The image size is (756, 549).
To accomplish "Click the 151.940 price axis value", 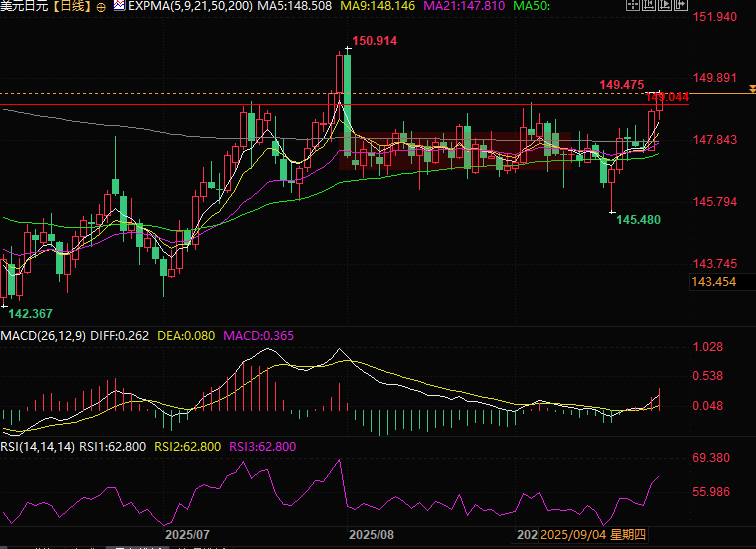I will pyautogui.click(x=715, y=17).
